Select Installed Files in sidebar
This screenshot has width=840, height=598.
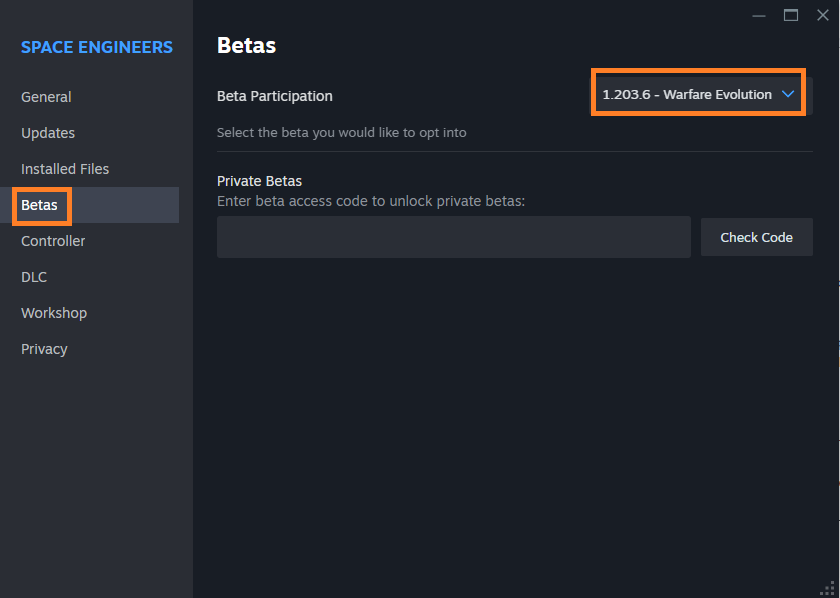pyautogui.click(x=65, y=169)
